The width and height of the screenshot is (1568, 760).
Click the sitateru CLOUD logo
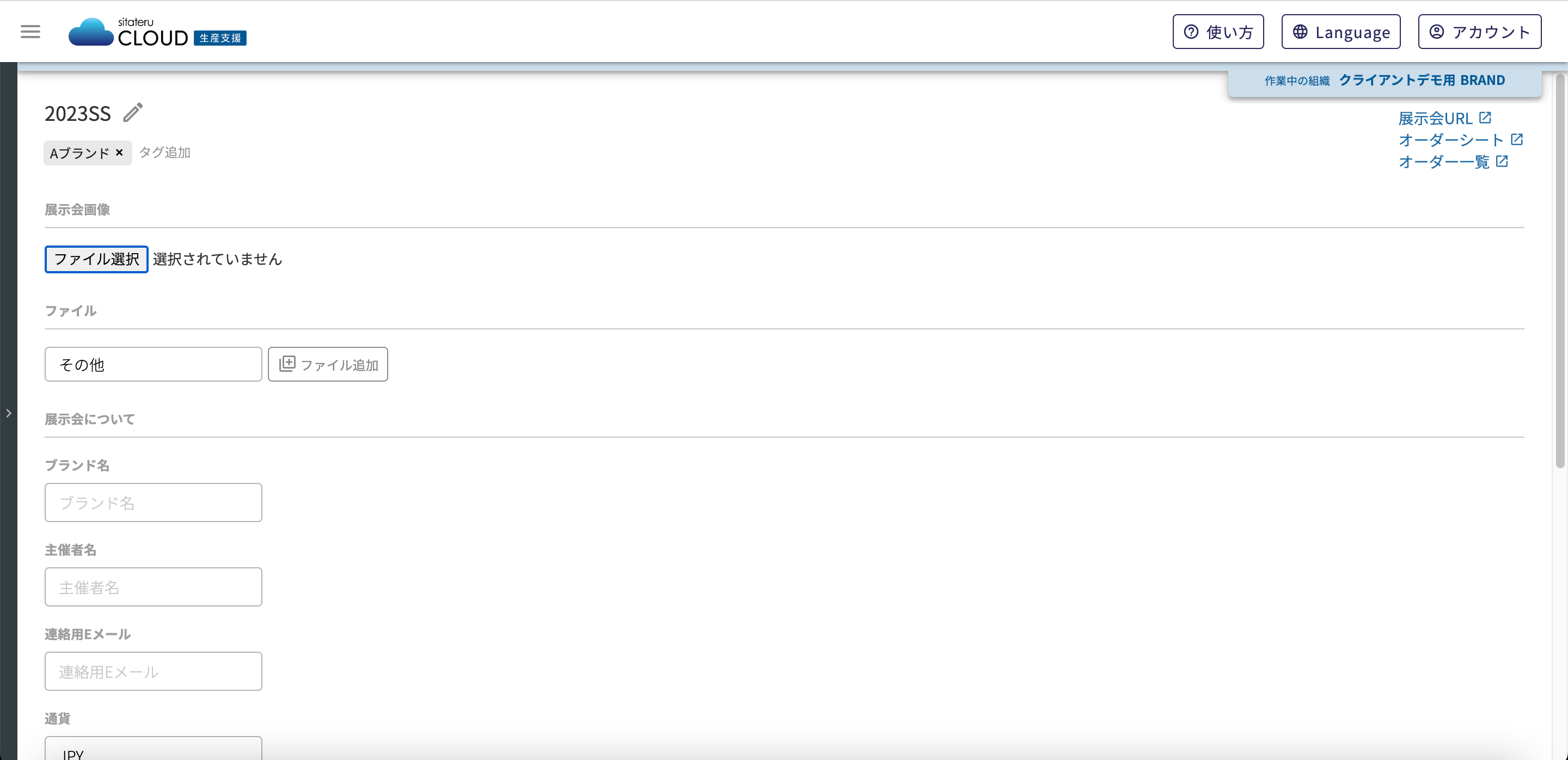(157, 32)
